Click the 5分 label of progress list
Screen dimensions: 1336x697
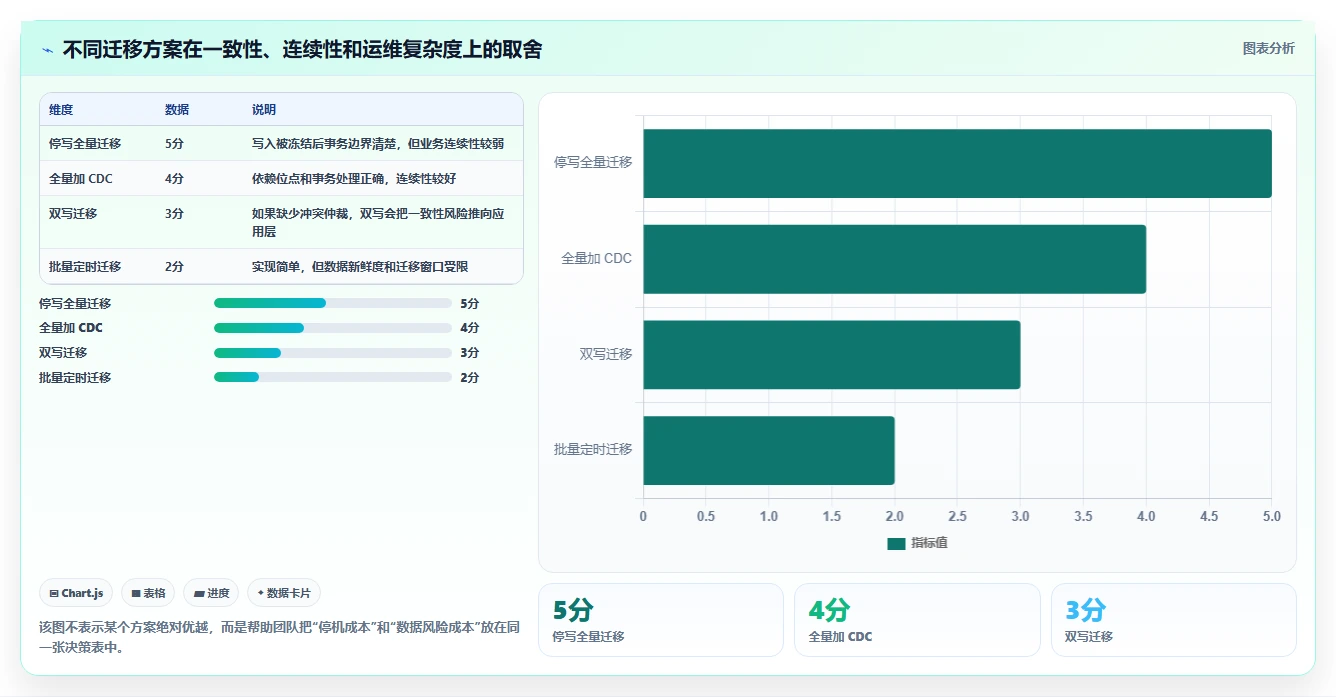(469, 303)
